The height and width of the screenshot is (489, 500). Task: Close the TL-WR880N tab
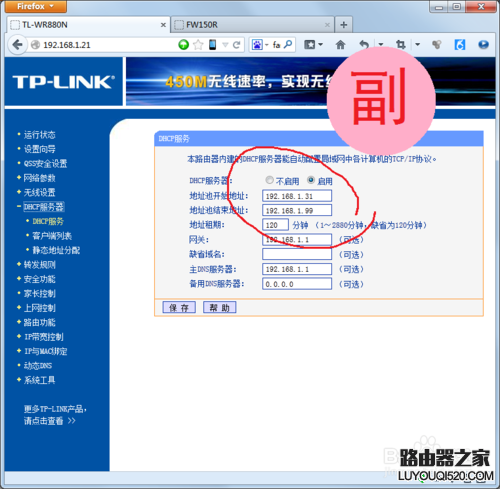click(x=163, y=25)
